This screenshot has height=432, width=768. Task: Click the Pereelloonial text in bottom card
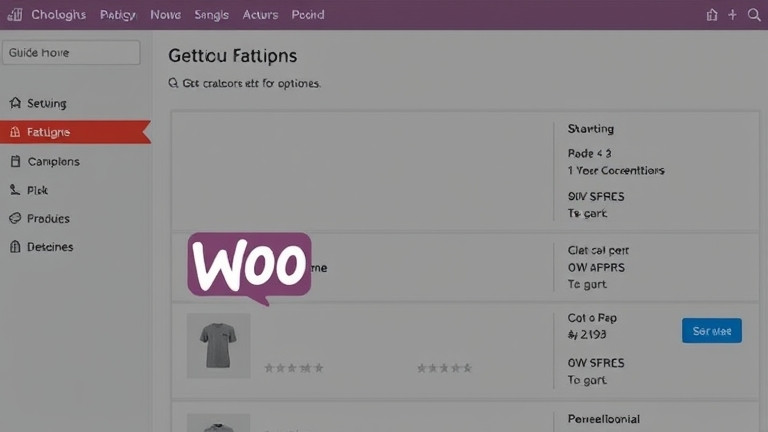coord(604,419)
